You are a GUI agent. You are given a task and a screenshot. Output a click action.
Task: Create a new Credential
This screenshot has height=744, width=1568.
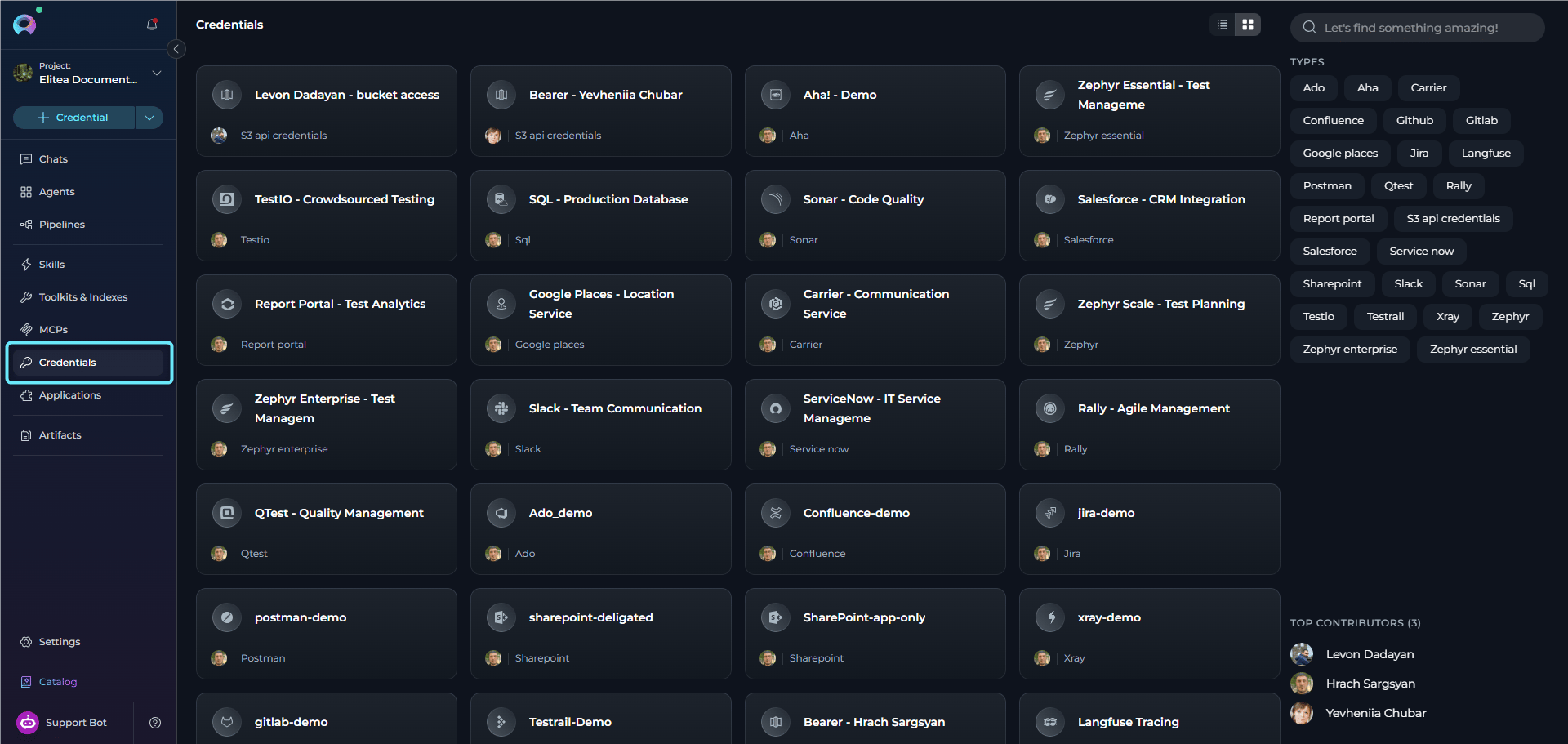coord(73,118)
